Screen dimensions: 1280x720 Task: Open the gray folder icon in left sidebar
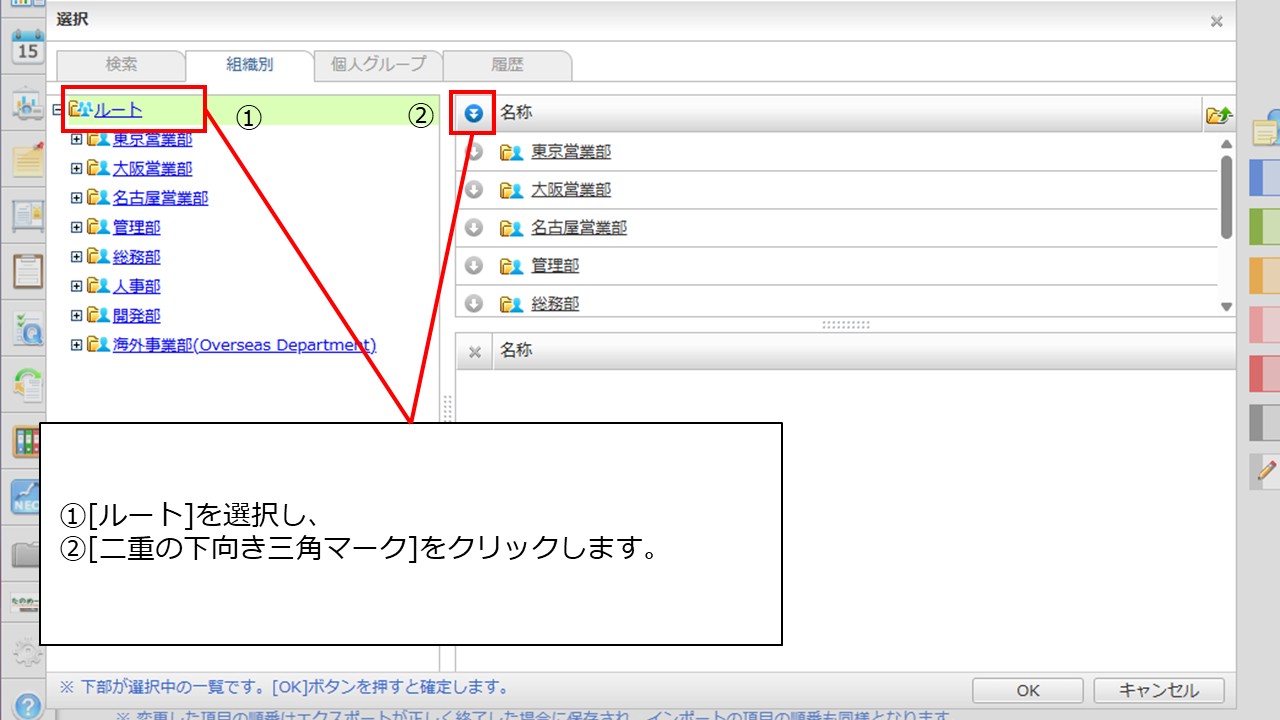(x=26, y=553)
